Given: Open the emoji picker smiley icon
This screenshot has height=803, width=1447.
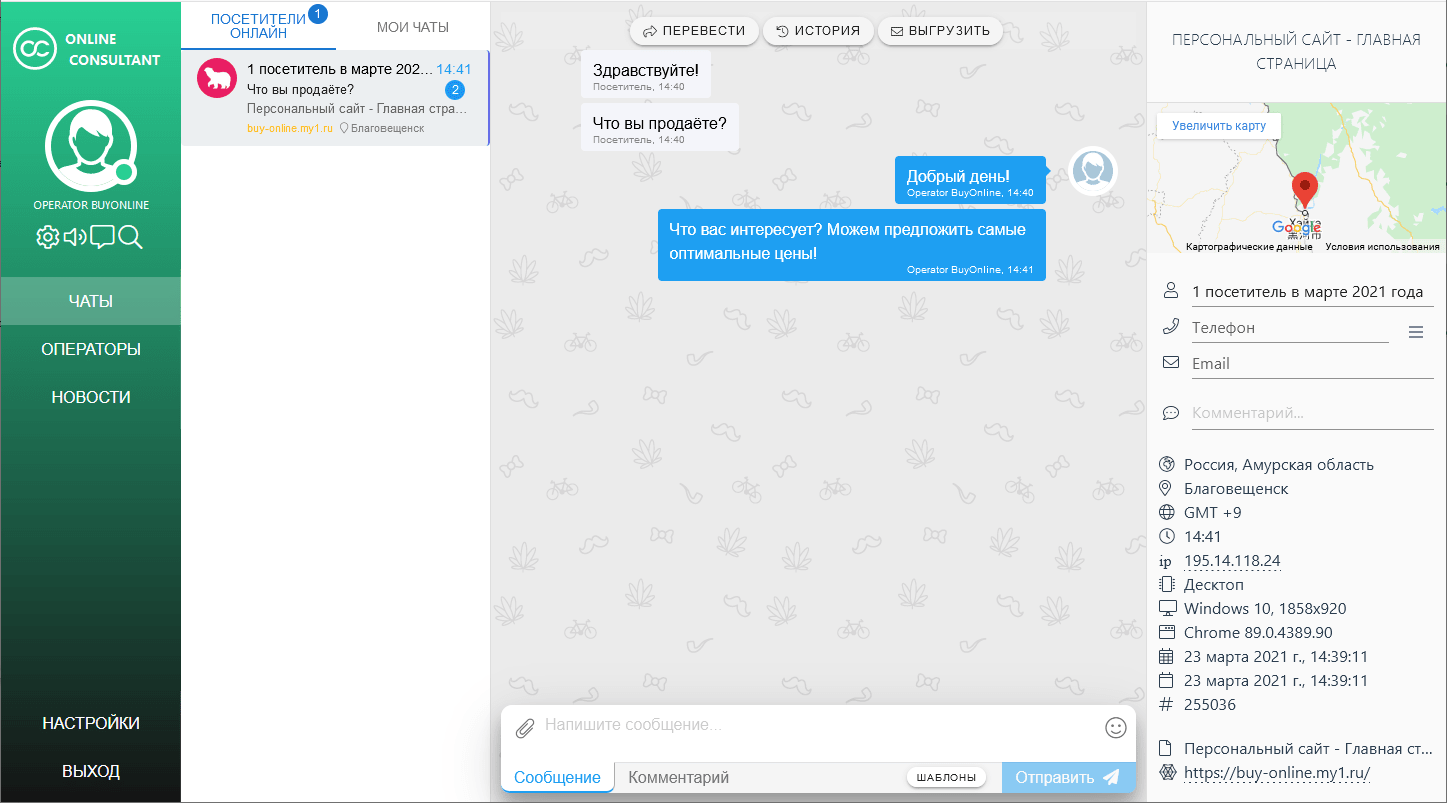Looking at the screenshot, I should coord(1116,728).
